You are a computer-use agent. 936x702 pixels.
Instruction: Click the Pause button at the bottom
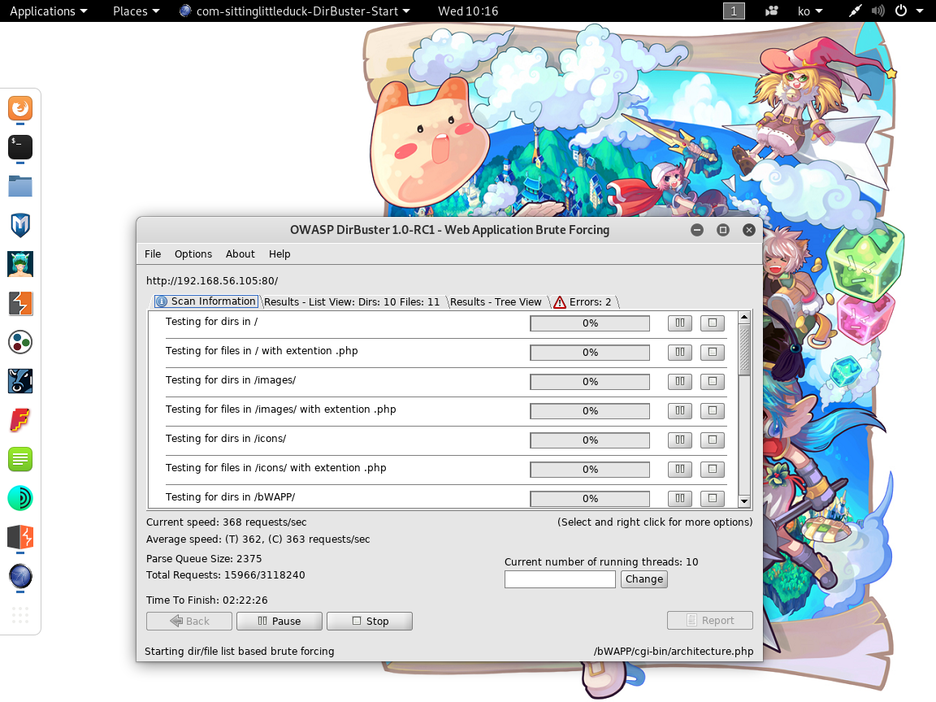(x=279, y=621)
